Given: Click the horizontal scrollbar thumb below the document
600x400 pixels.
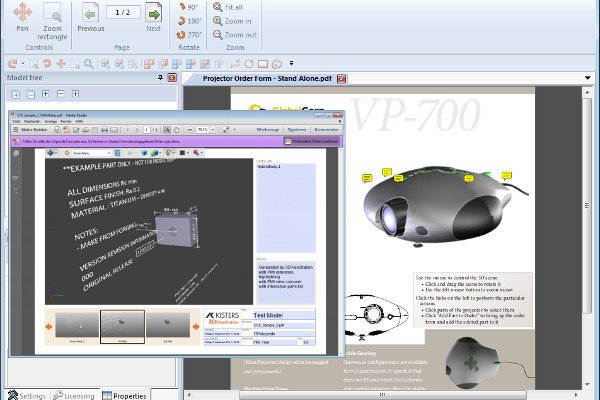Looking at the screenshot, I should tap(383, 395).
